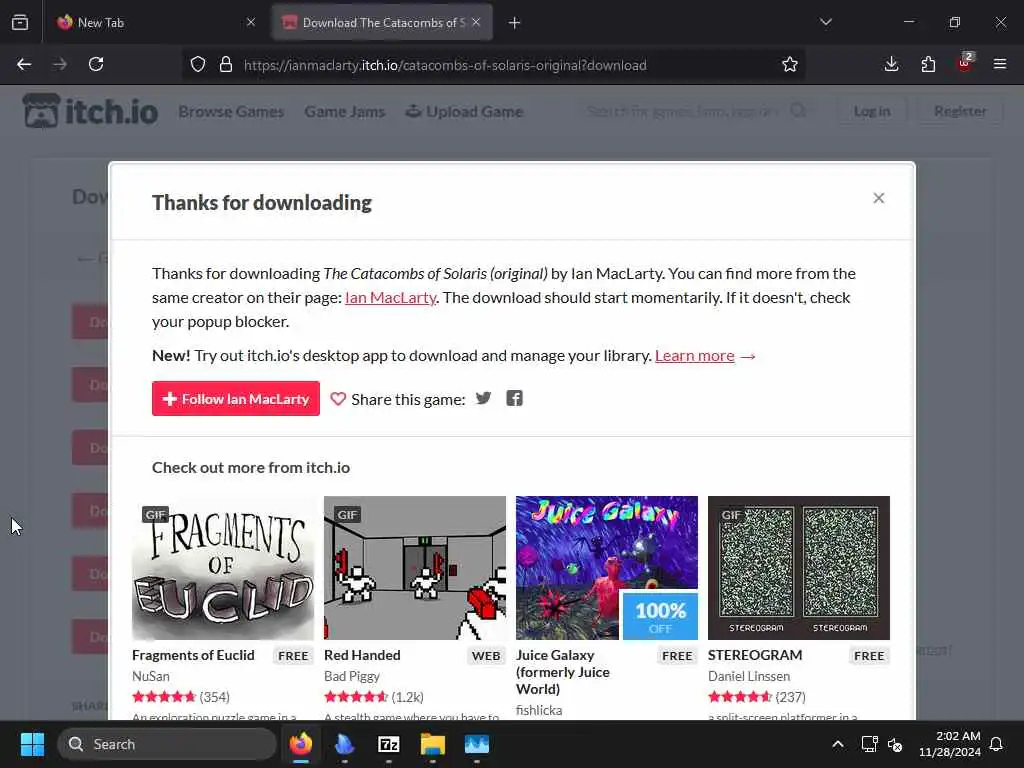Image resolution: width=1024 pixels, height=768 pixels.
Task: Share game via Twitter bird icon
Action: pos(483,398)
